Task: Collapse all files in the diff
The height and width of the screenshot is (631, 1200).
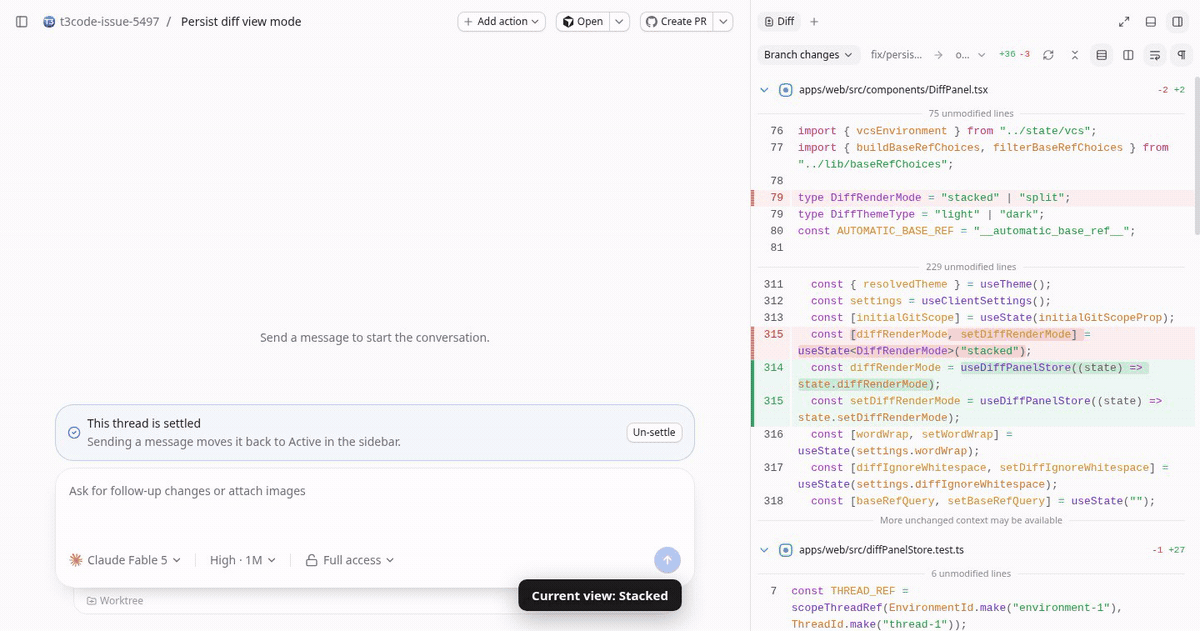Action: pos(1075,55)
